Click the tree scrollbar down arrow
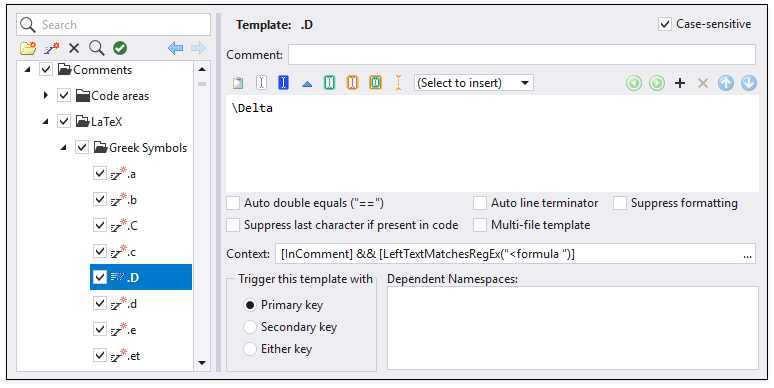The image size is (774, 388). pos(202,363)
